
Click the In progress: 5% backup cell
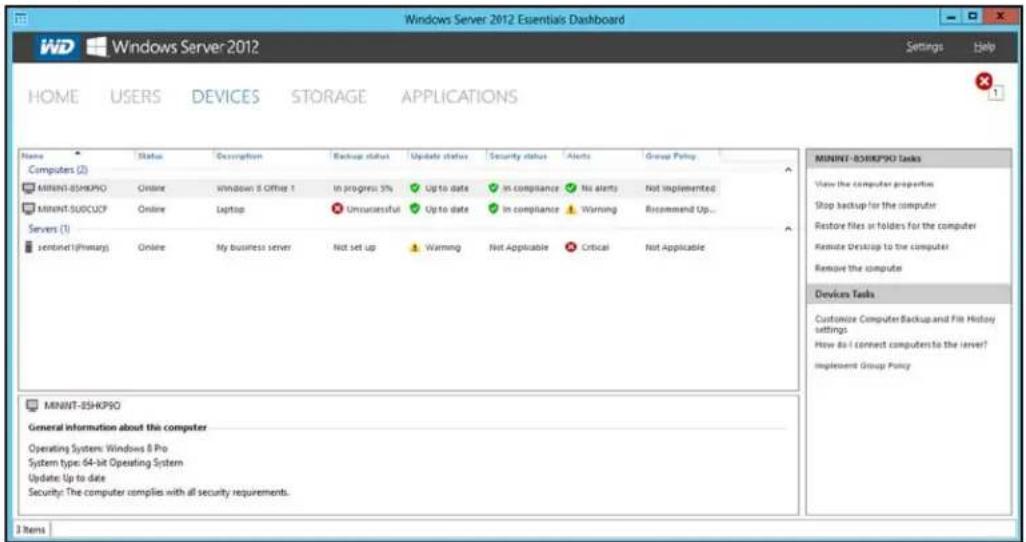click(363, 189)
